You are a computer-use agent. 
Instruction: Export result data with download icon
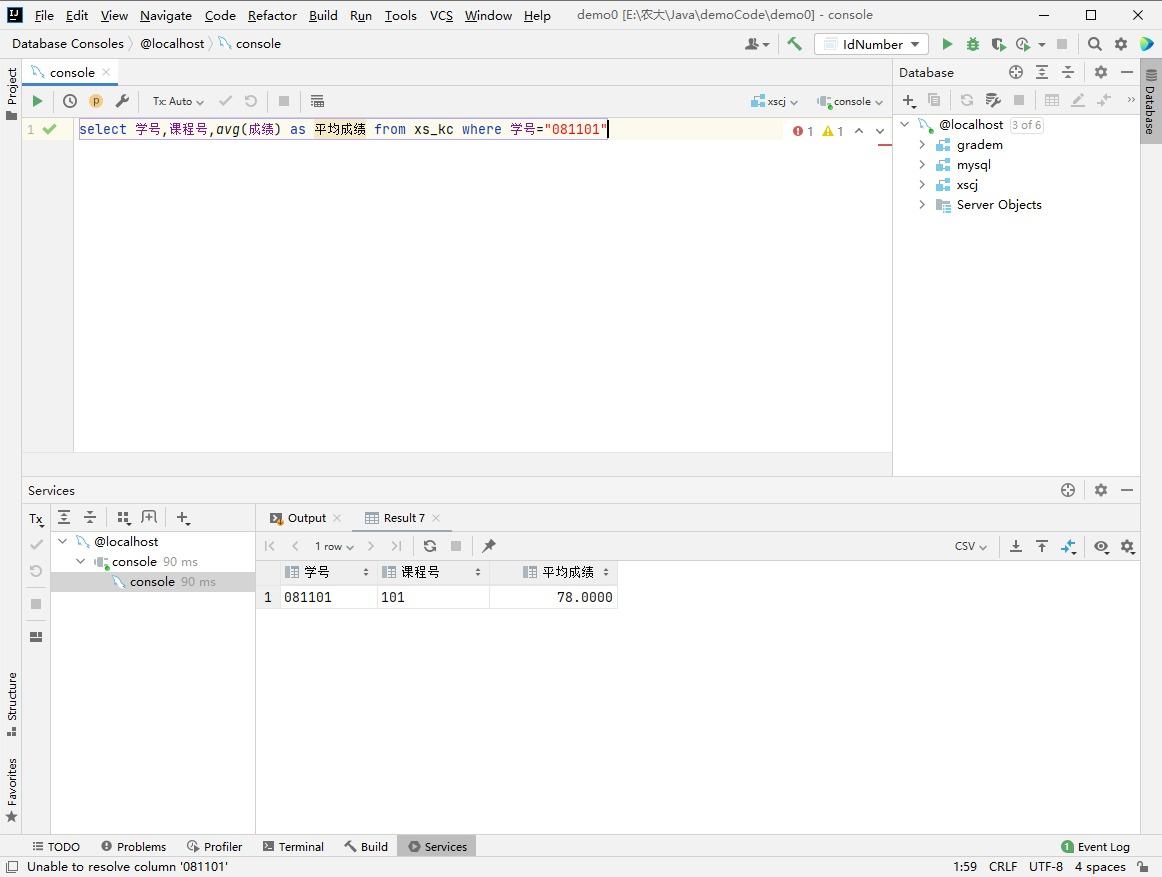tap(1015, 546)
